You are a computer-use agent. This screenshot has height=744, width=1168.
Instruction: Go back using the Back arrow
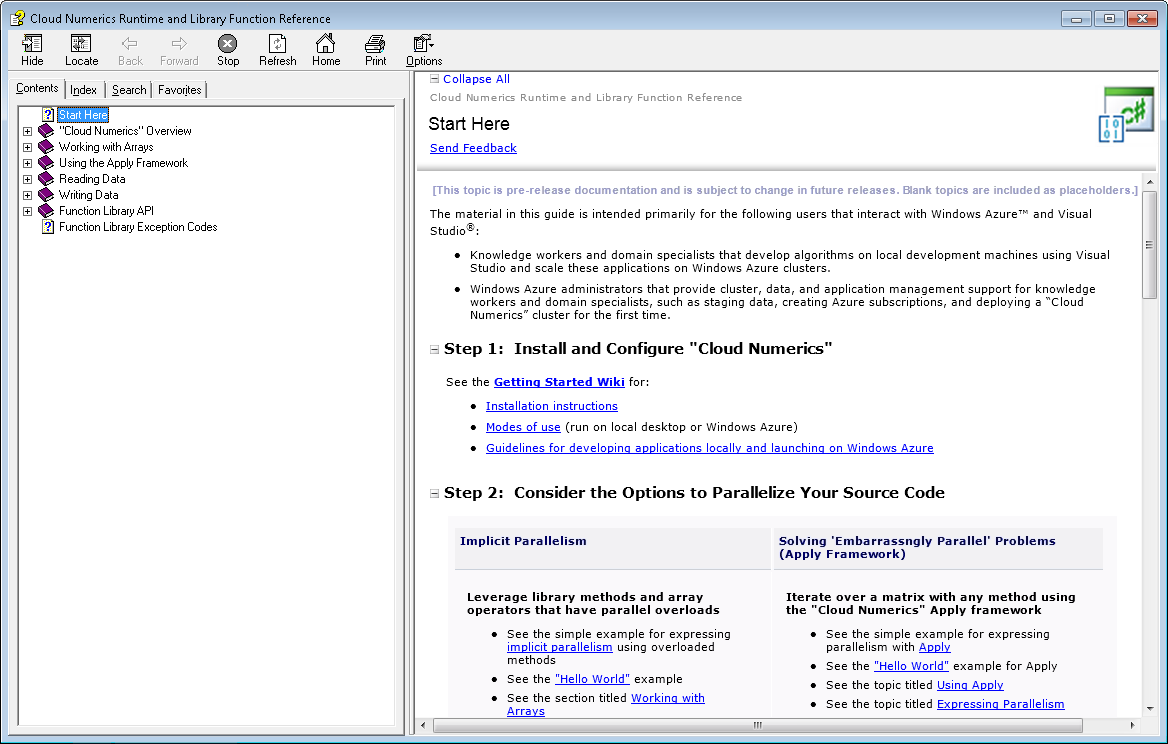click(130, 51)
